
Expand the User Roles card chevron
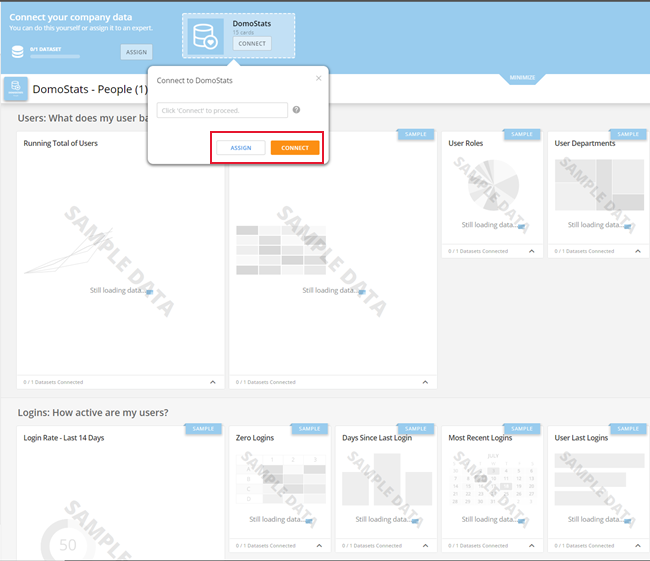coord(531,251)
